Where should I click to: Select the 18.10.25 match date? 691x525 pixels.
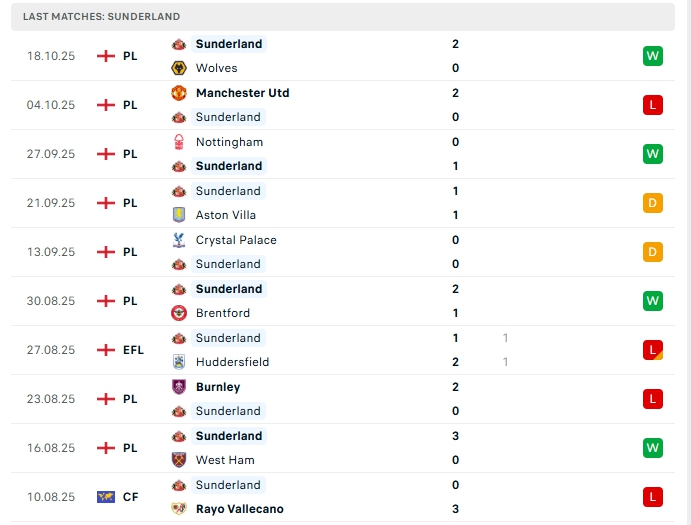[51, 56]
